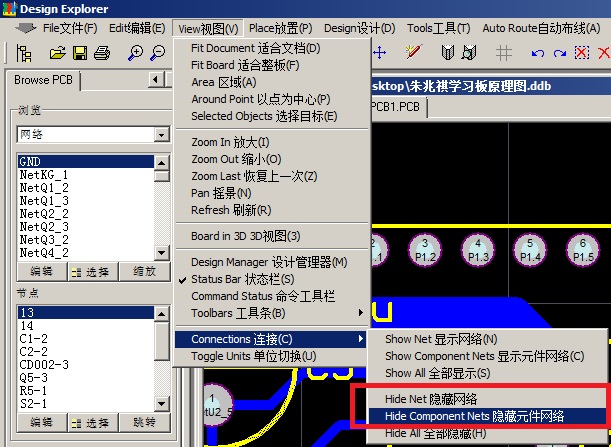Click the 跳转 button under the node list

[144, 421]
